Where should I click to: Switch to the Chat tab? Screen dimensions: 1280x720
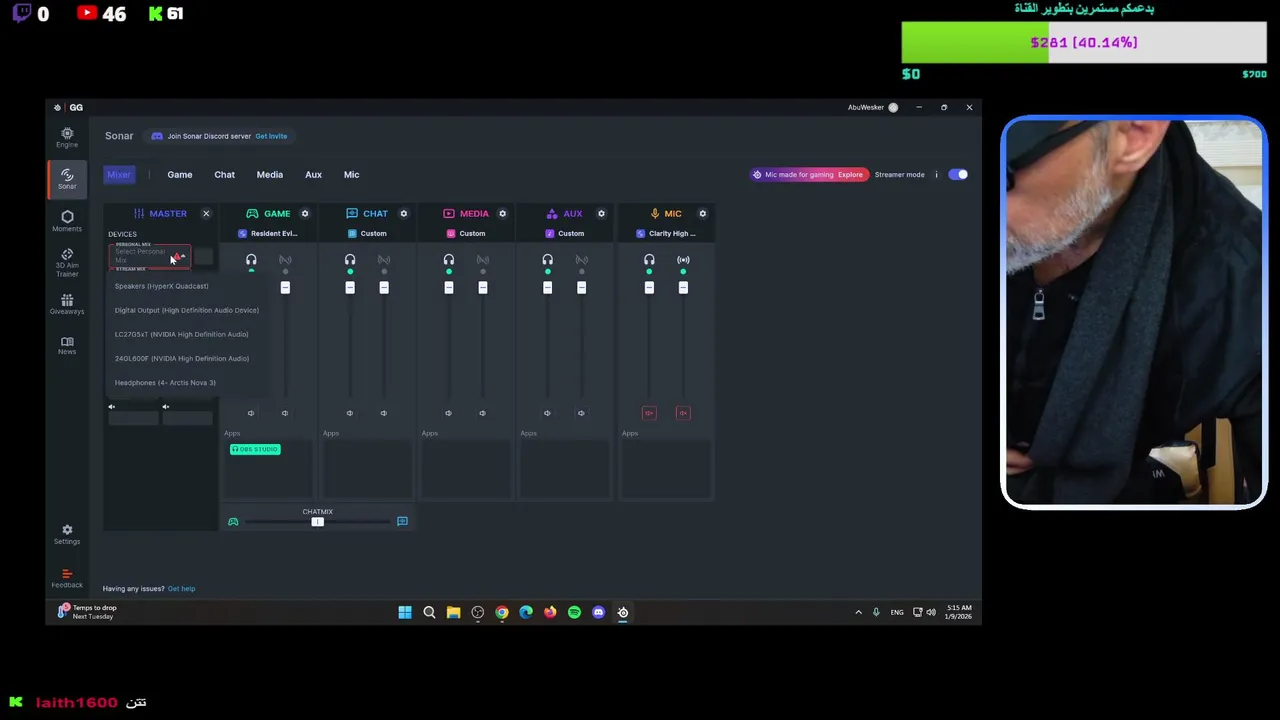pyautogui.click(x=224, y=174)
